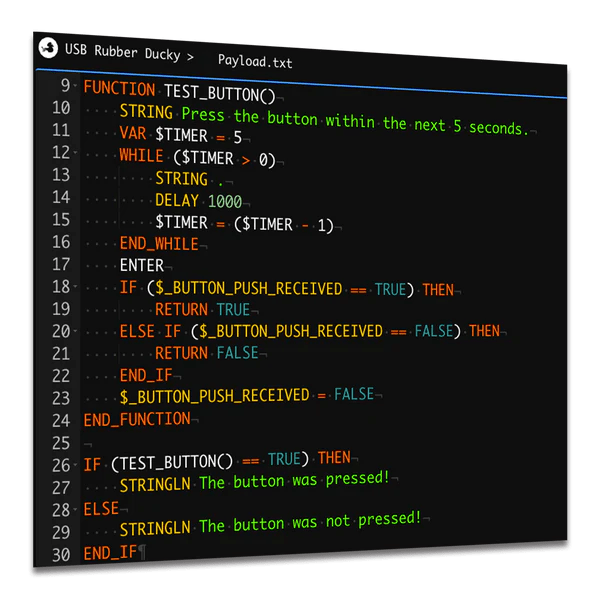Viewport: 600px width, 600px height.
Task: Click the ($TIMER > 0) condition
Action: point(224,158)
